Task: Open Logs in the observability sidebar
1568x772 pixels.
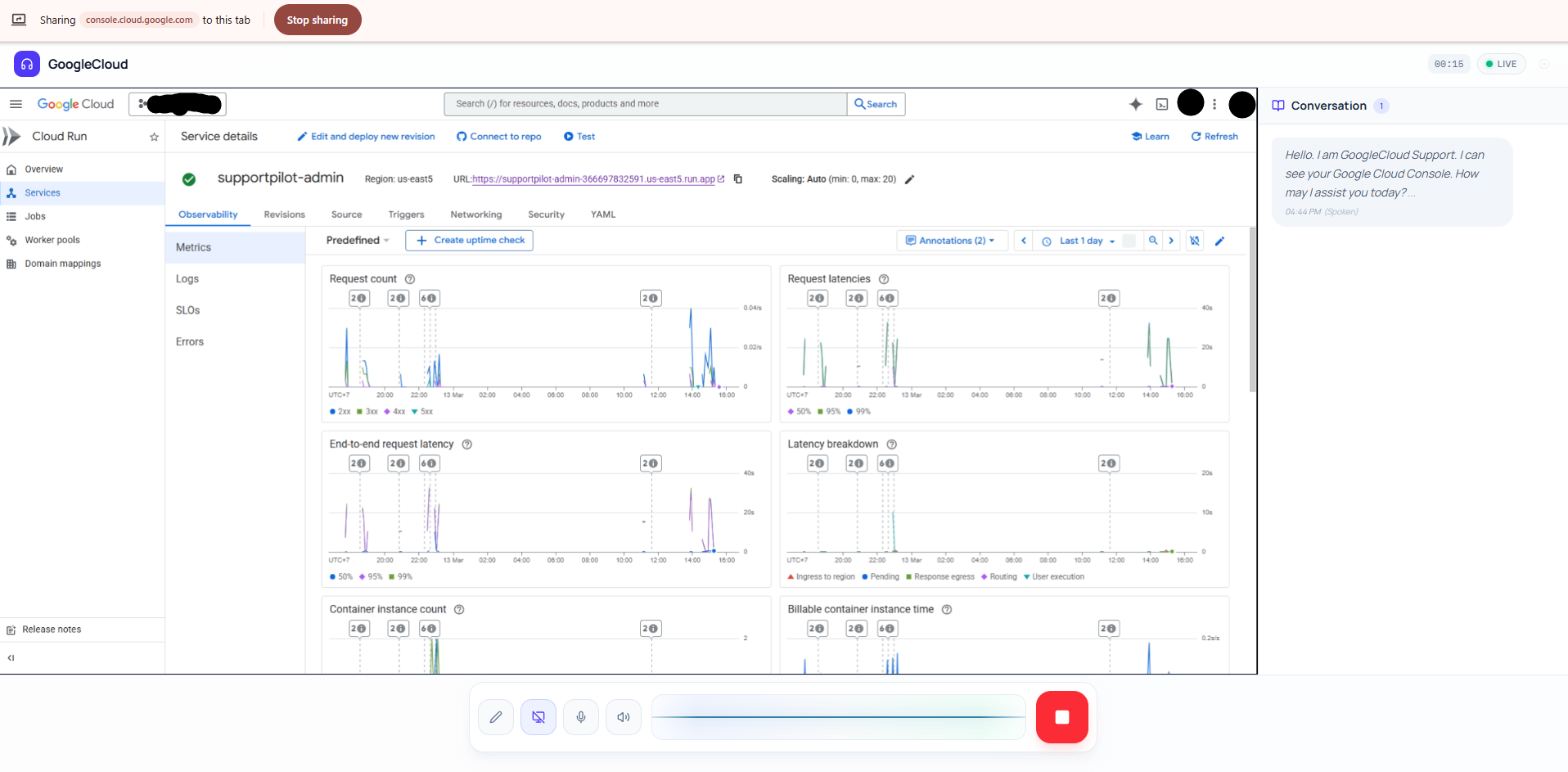Action: 187,279
